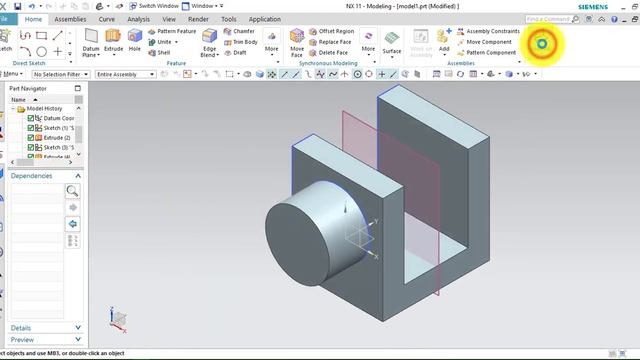Click the Undo arrow icon

pos(32,6)
